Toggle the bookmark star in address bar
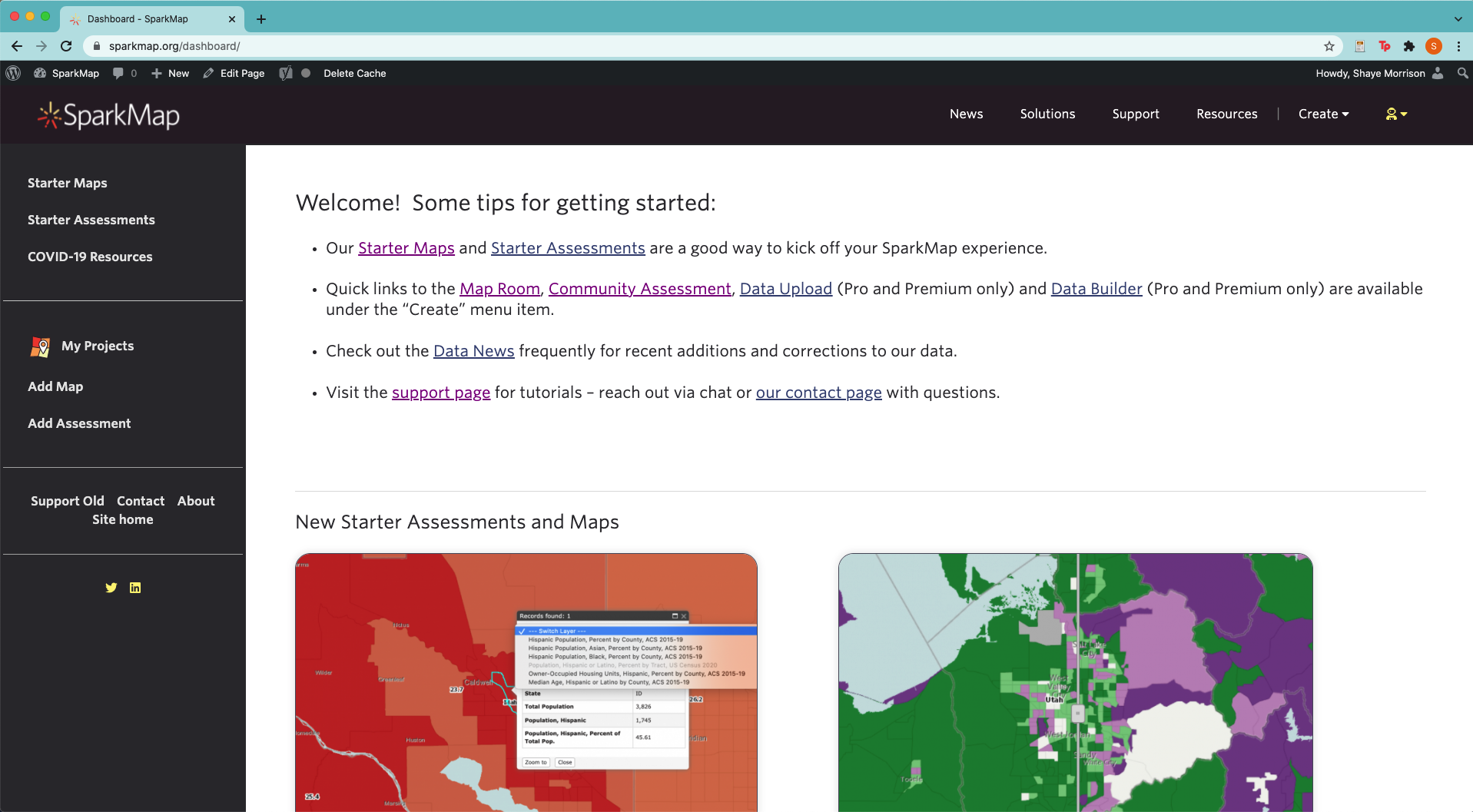The image size is (1473, 812). coord(1330,46)
